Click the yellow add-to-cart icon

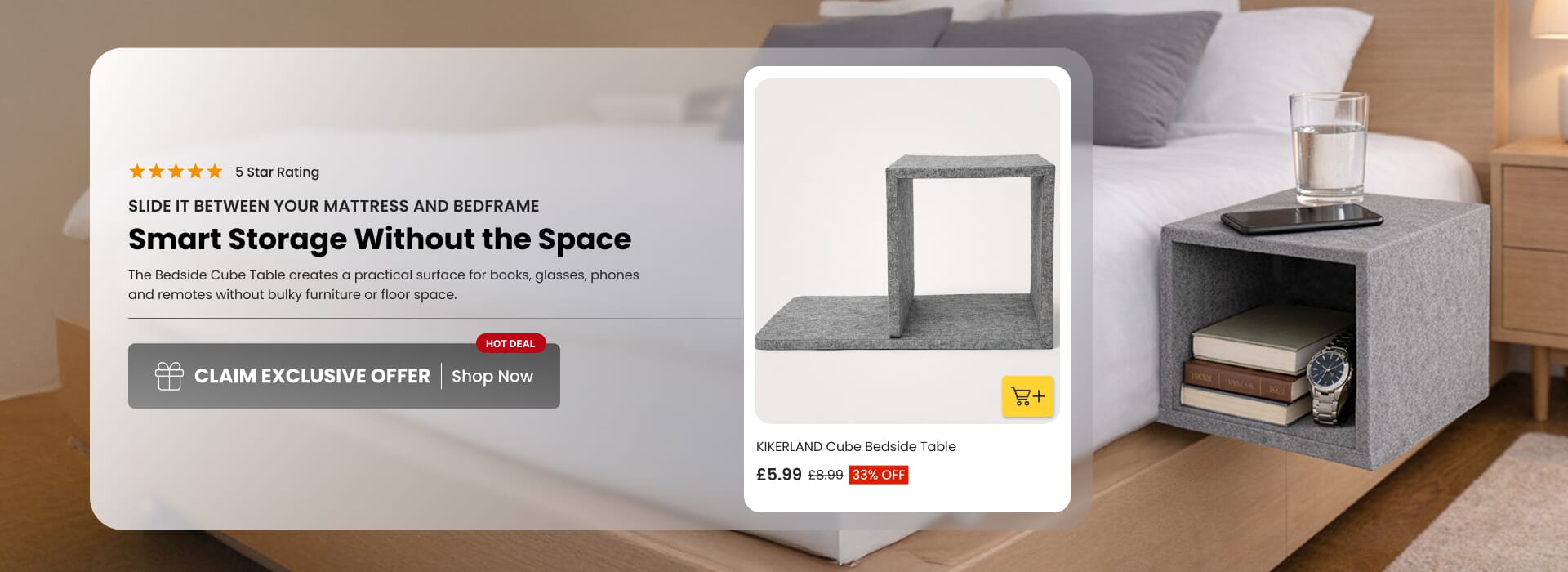point(1027,396)
